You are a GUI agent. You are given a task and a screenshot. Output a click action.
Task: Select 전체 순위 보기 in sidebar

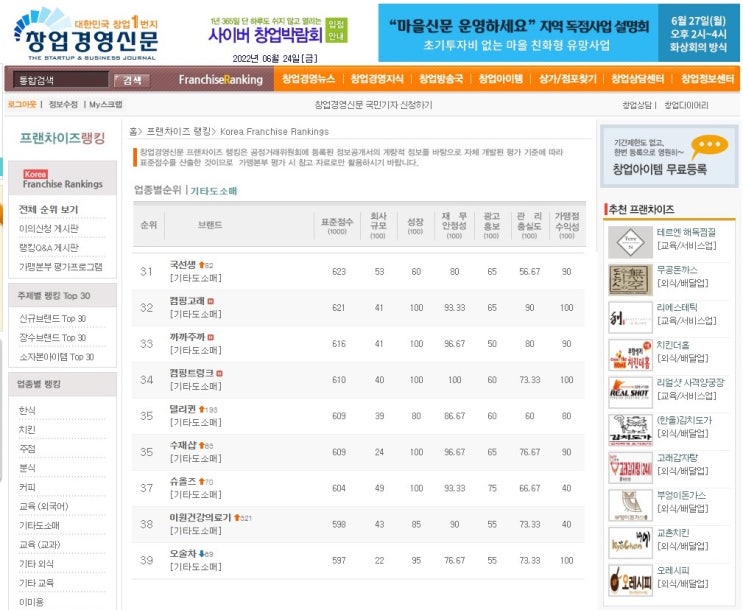[x=48, y=209]
